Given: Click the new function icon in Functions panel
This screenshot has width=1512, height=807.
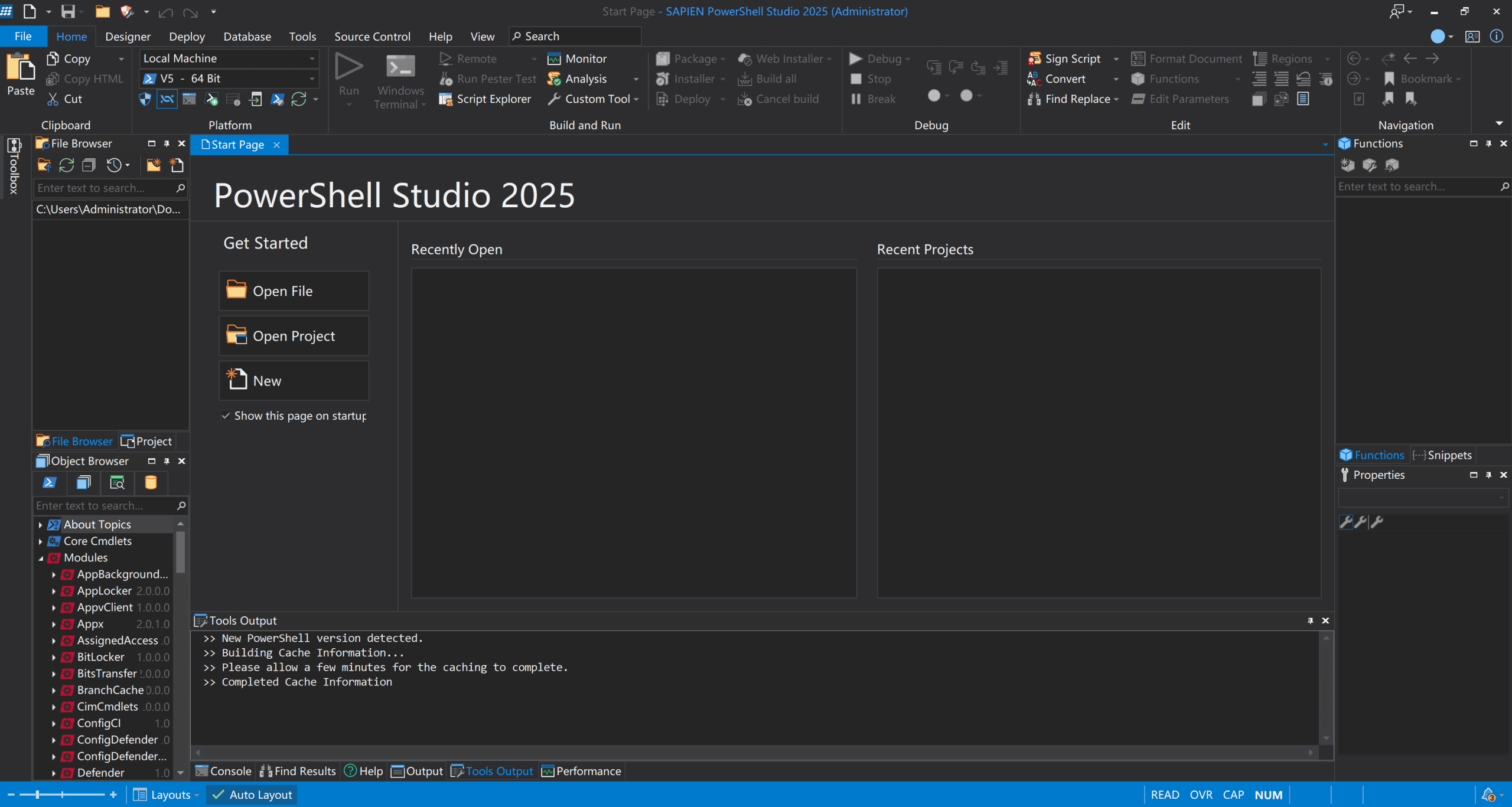Looking at the screenshot, I should [x=1347, y=165].
